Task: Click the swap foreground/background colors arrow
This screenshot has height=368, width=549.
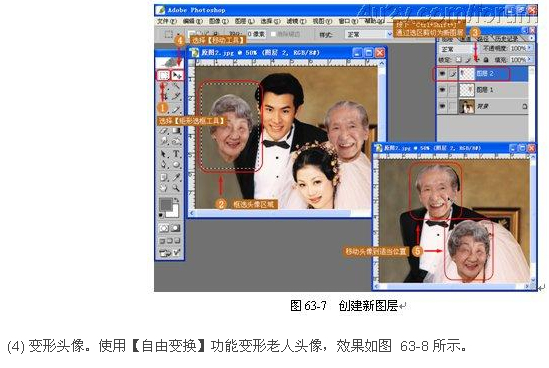Action: pos(177,200)
